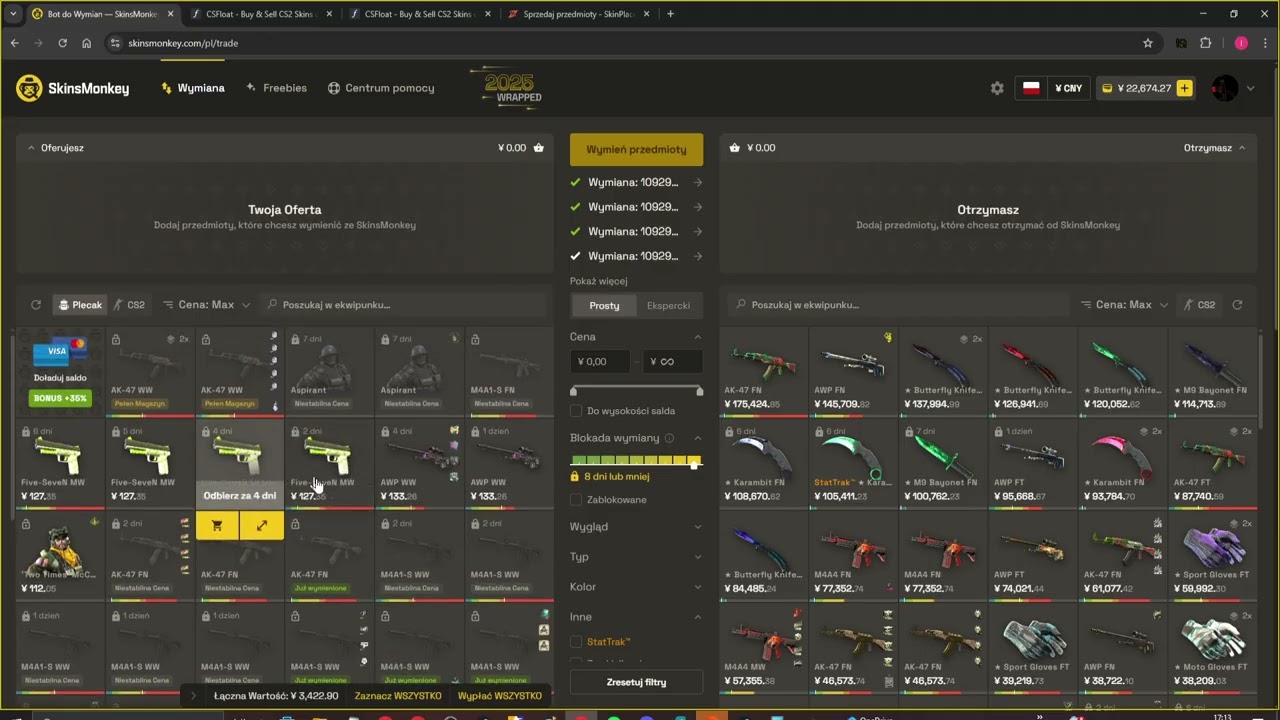This screenshot has width=1280, height=720.
Task: Select CS2 game filter in the right inventory
Action: pyautogui.click(x=1199, y=305)
